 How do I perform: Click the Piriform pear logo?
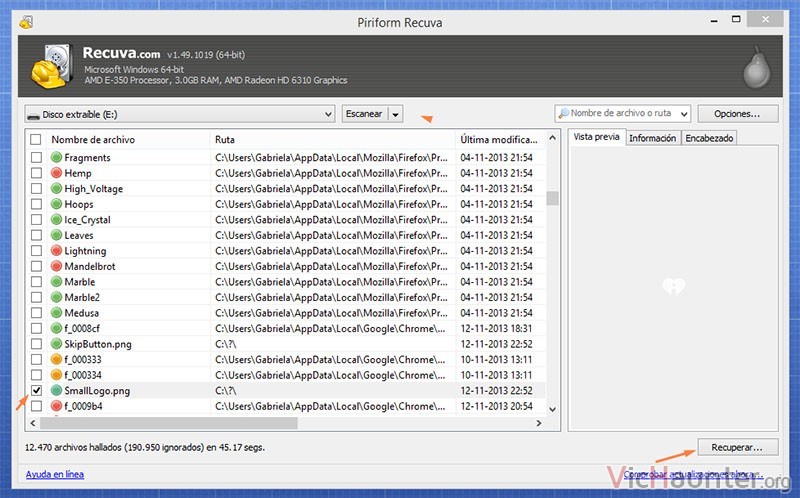click(x=756, y=67)
